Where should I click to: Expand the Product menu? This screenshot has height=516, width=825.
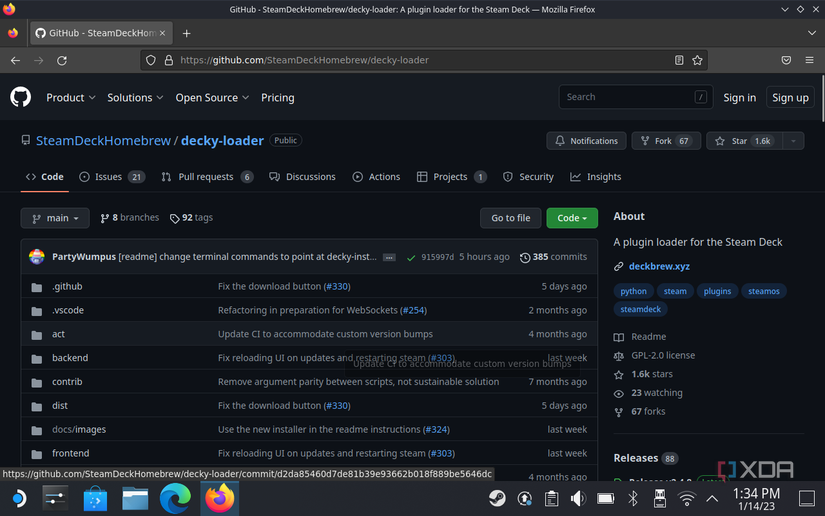(71, 98)
